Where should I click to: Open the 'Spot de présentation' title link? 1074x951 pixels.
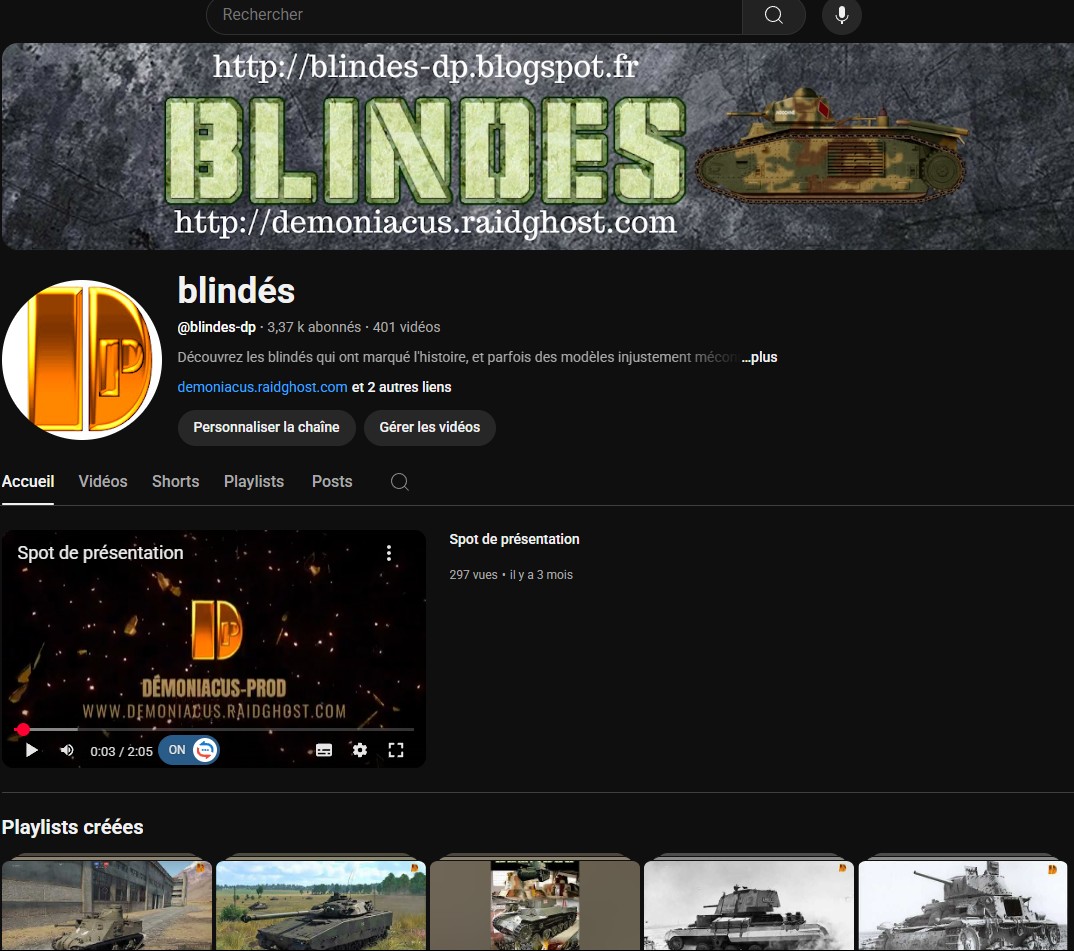(514, 539)
